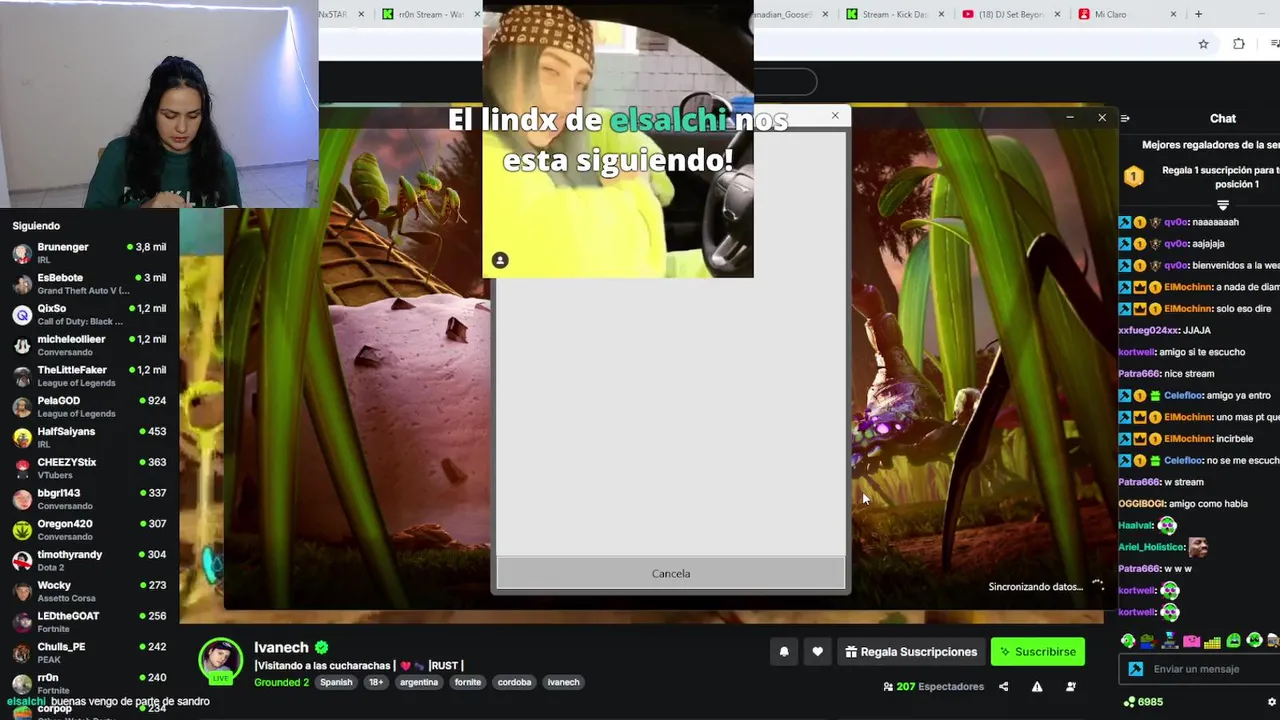Open TheLittleFaker channel in sidebar

(x=90, y=376)
